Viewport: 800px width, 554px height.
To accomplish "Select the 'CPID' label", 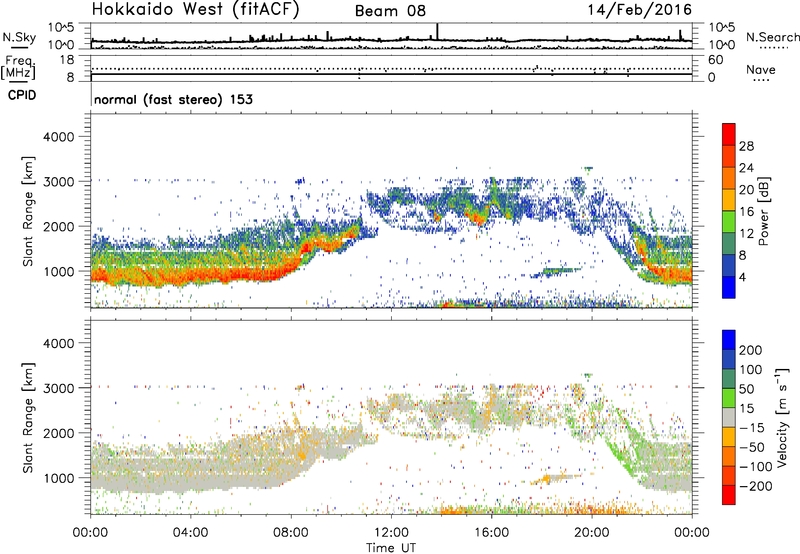I will click(22, 95).
